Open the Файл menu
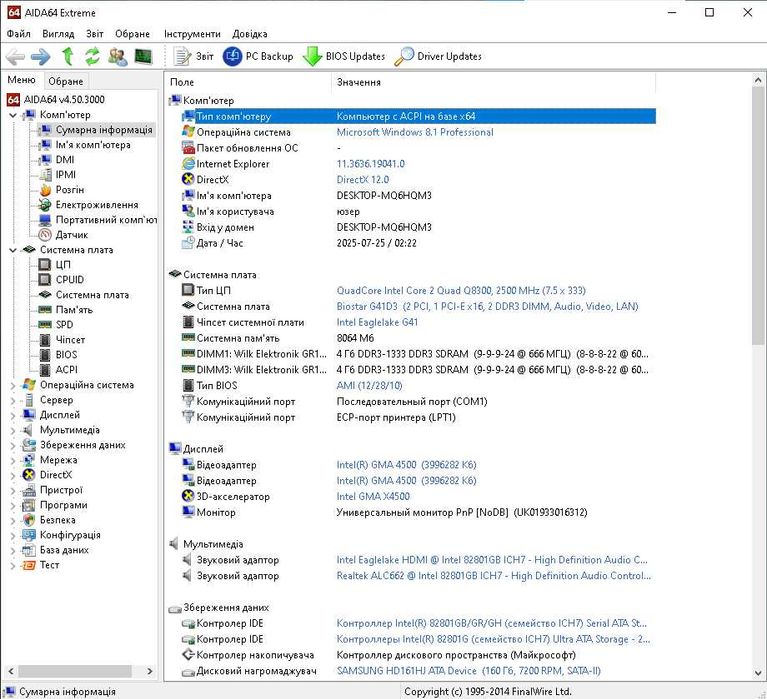 [x=19, y=34]
